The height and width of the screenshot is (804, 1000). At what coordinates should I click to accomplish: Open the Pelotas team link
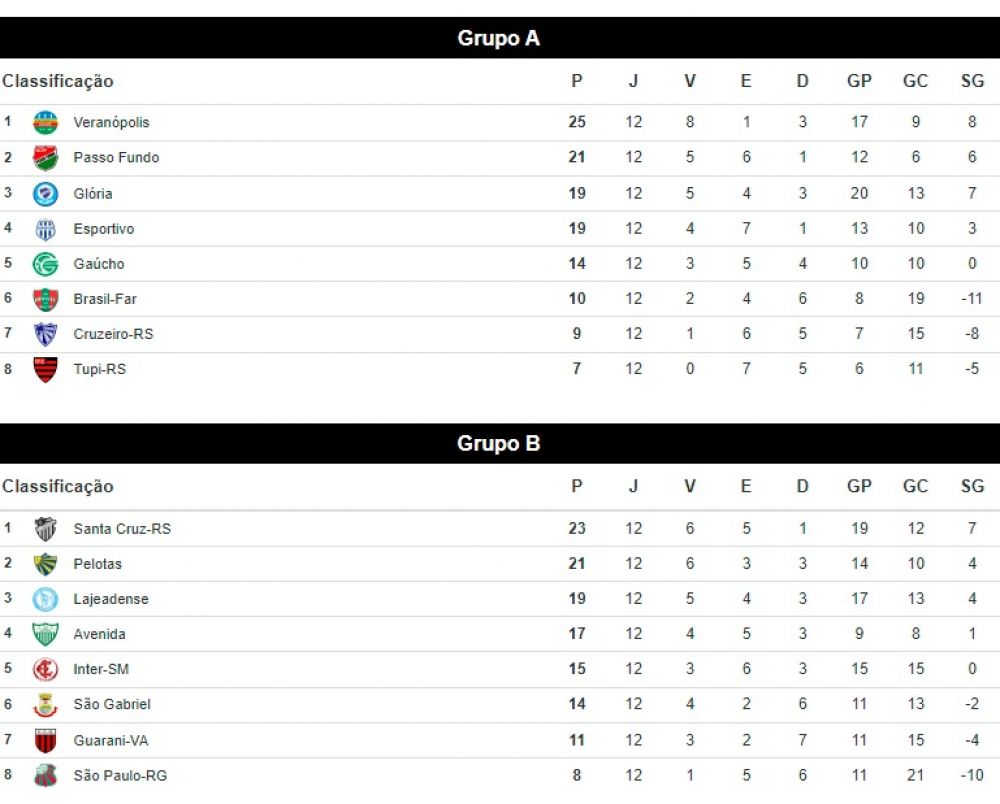click(97, 564)
